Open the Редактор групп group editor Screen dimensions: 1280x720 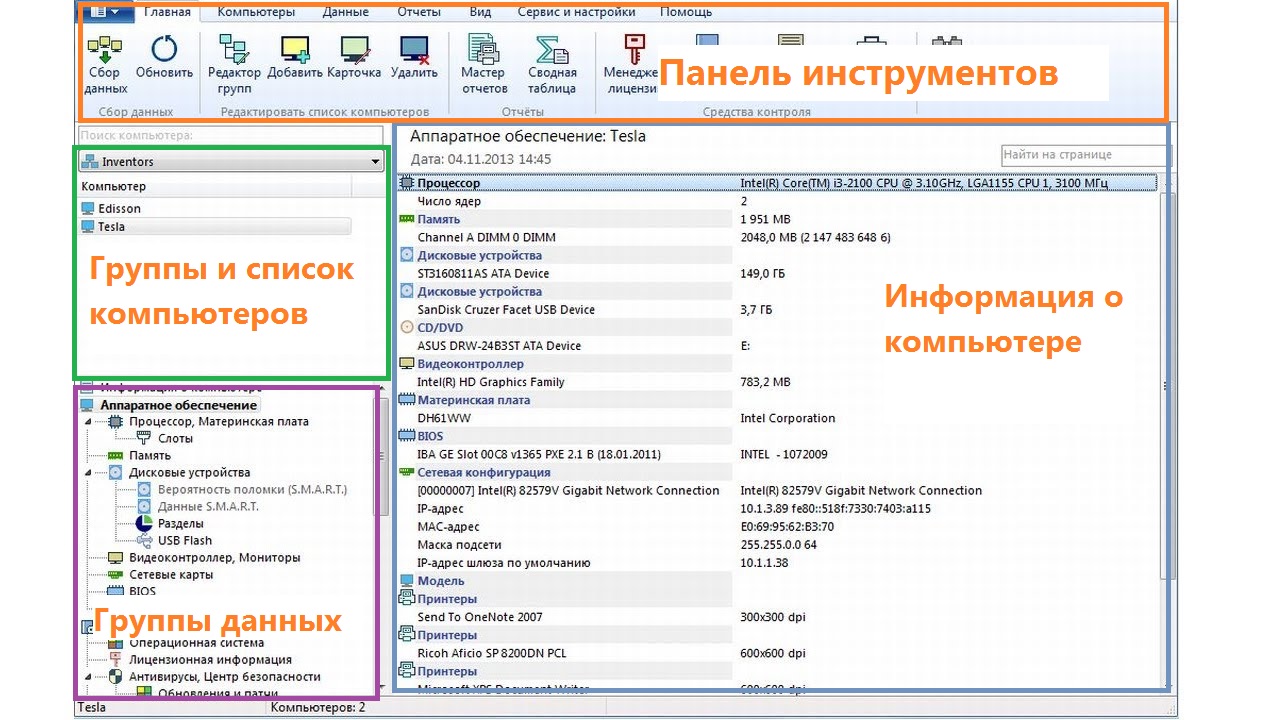234,50
